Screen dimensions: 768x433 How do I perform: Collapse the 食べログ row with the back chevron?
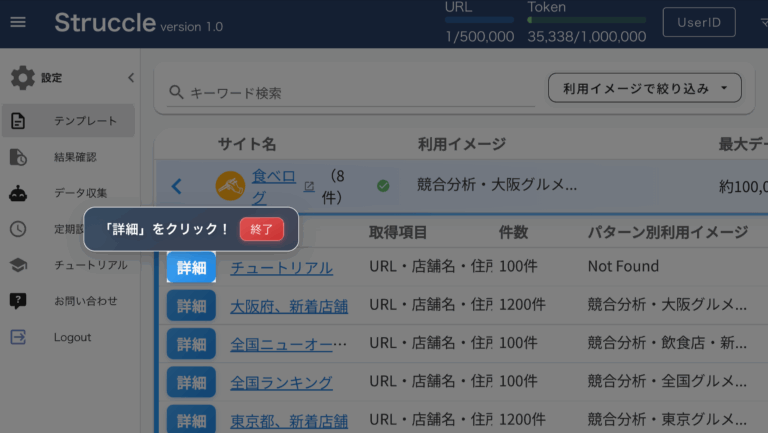click(x=177, y=186)
